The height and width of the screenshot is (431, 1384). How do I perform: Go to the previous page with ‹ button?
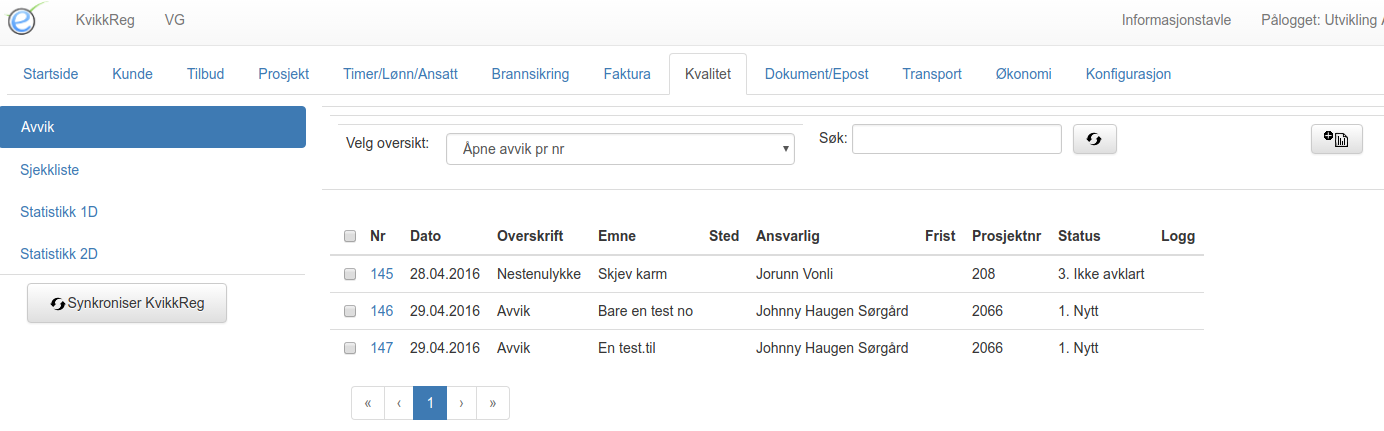tap(399, 403)
